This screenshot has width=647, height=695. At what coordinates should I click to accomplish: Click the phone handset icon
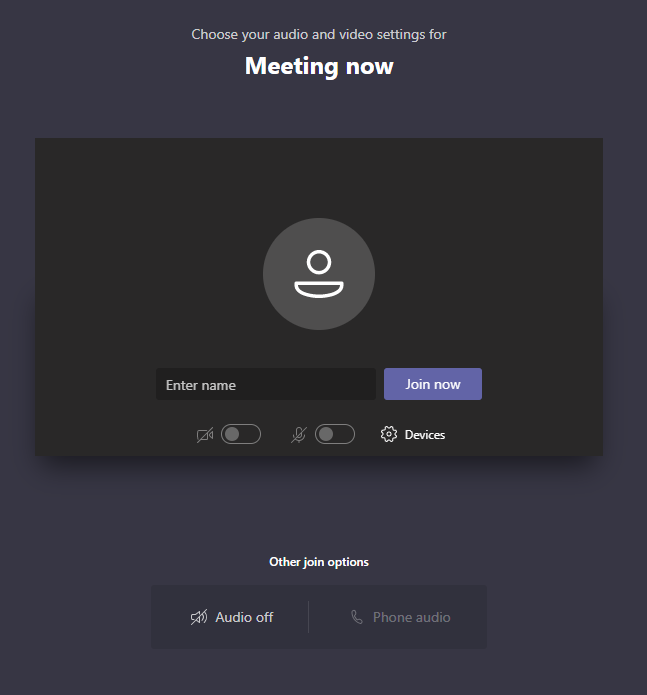click(x=357, y=617)
